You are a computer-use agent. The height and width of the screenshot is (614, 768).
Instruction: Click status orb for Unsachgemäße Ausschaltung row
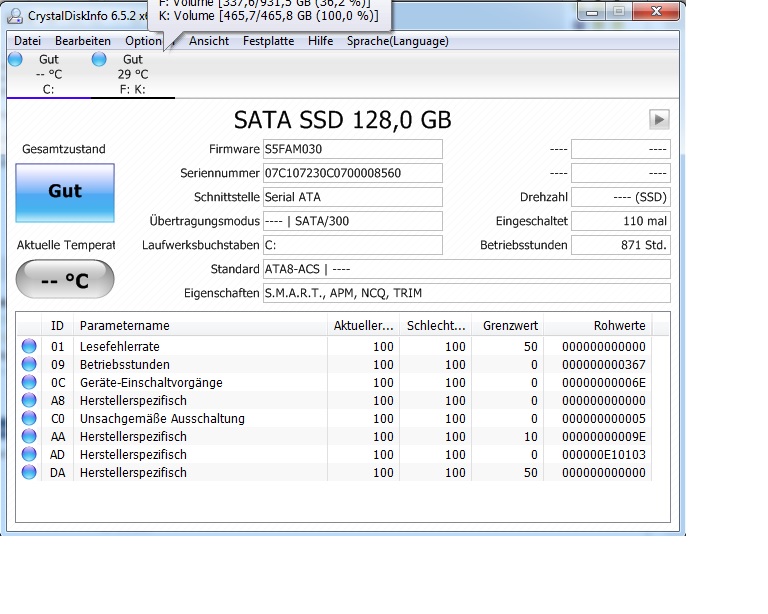[29, 418]
